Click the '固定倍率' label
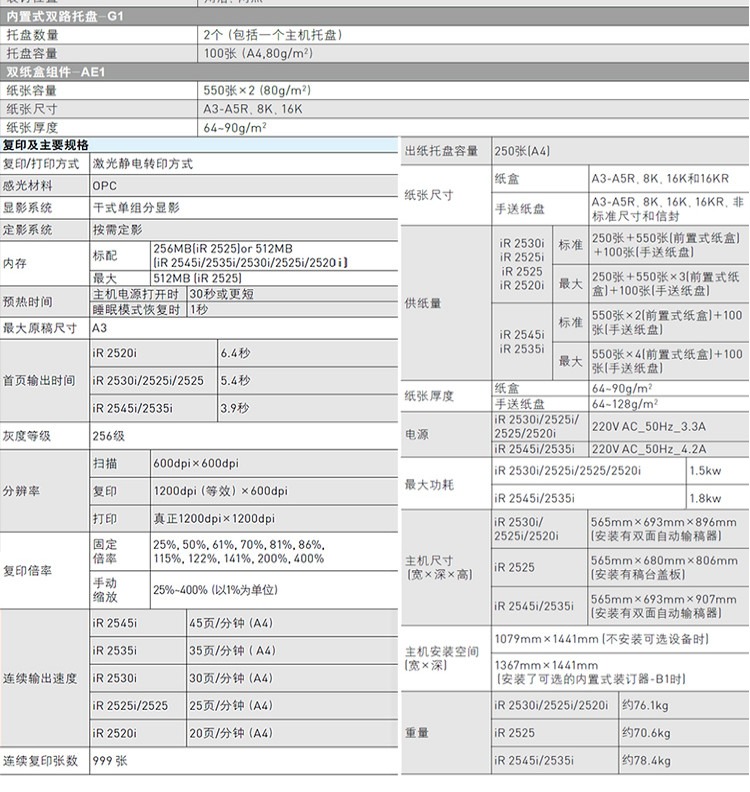The image size is (750, 792). pos(105,552)
